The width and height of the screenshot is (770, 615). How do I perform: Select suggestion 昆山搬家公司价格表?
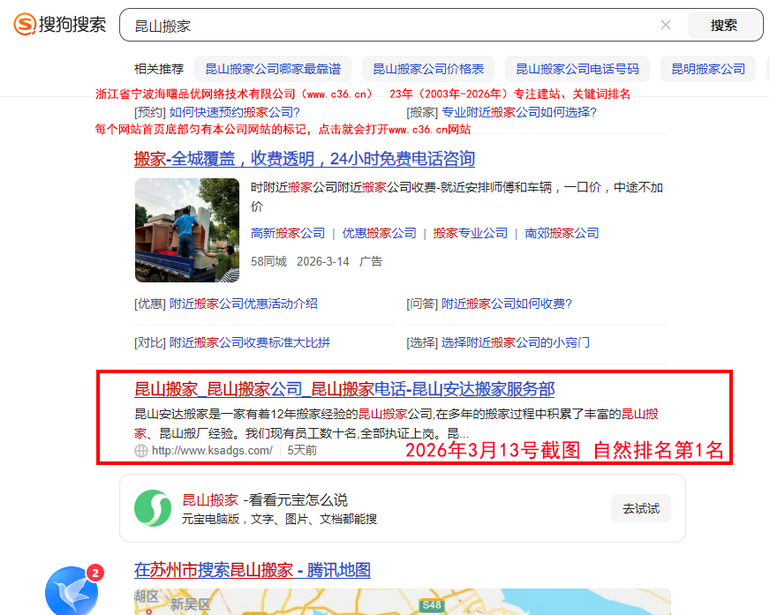click(x=428, y=69)
